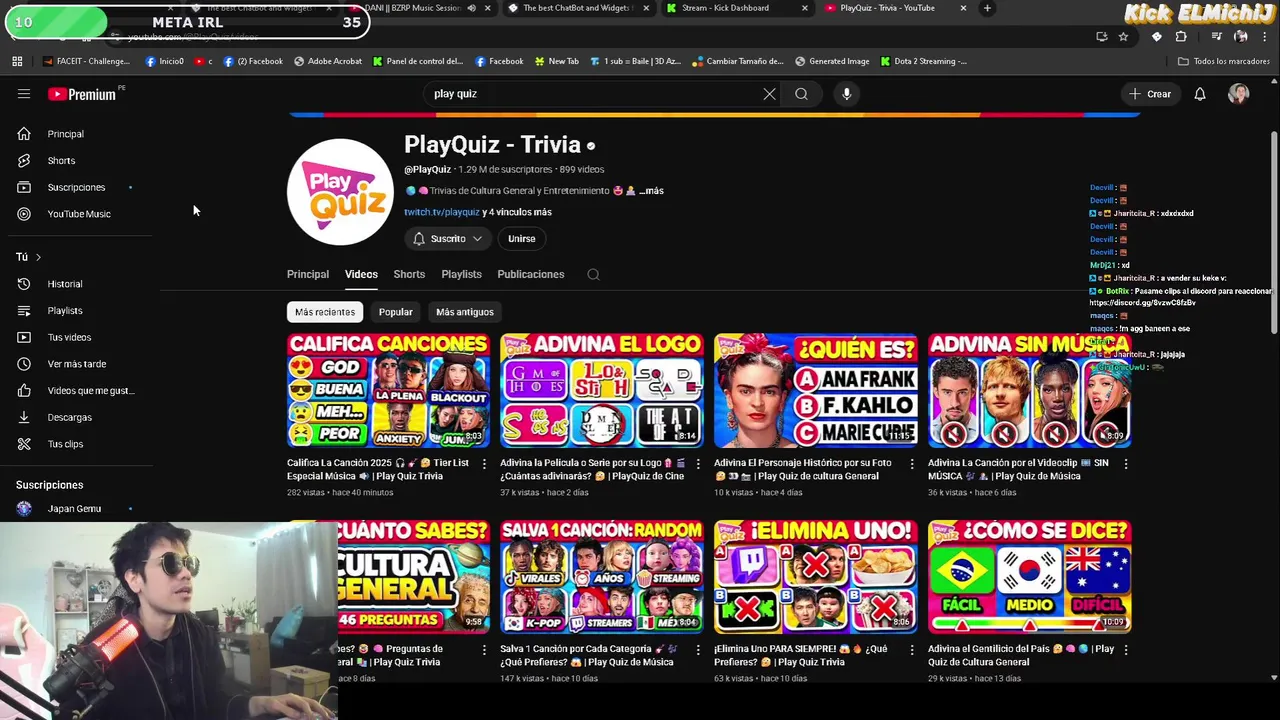Screen dimensions: 1280x720
Task: Open the Publicaciones channel tab
Action: (531, 274)
